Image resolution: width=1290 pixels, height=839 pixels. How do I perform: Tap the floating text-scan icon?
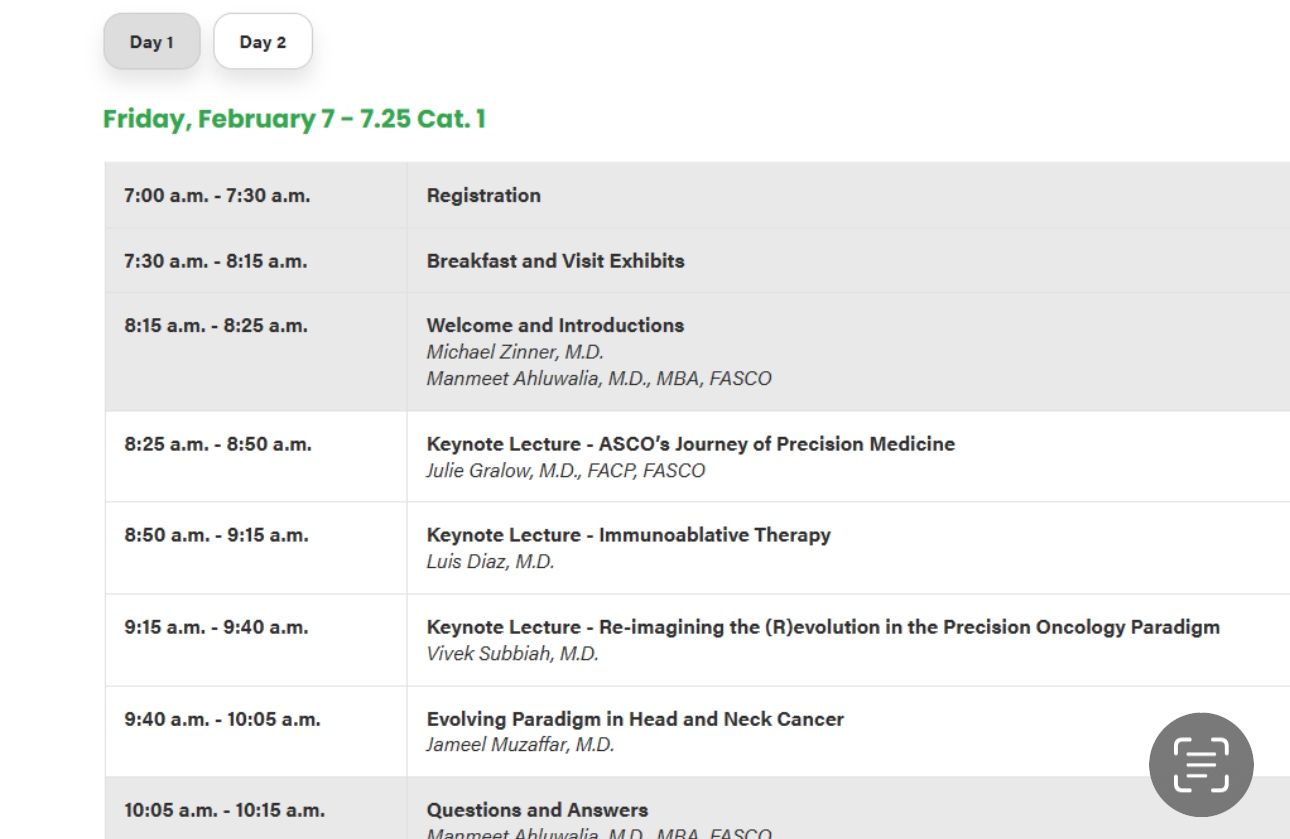[1201, 765]
